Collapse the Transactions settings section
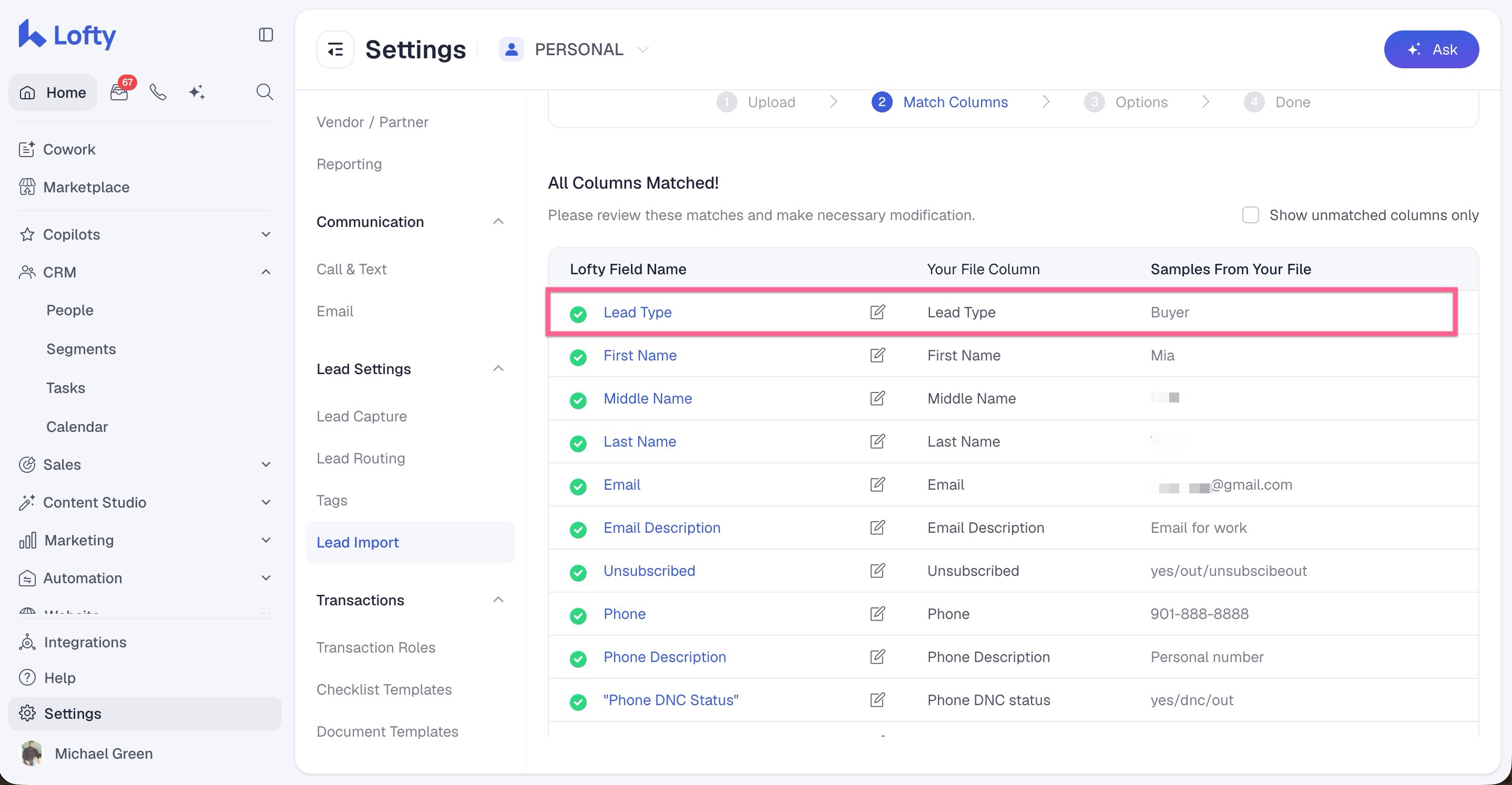Viewport: 1512px width, 785px height. 498,600
